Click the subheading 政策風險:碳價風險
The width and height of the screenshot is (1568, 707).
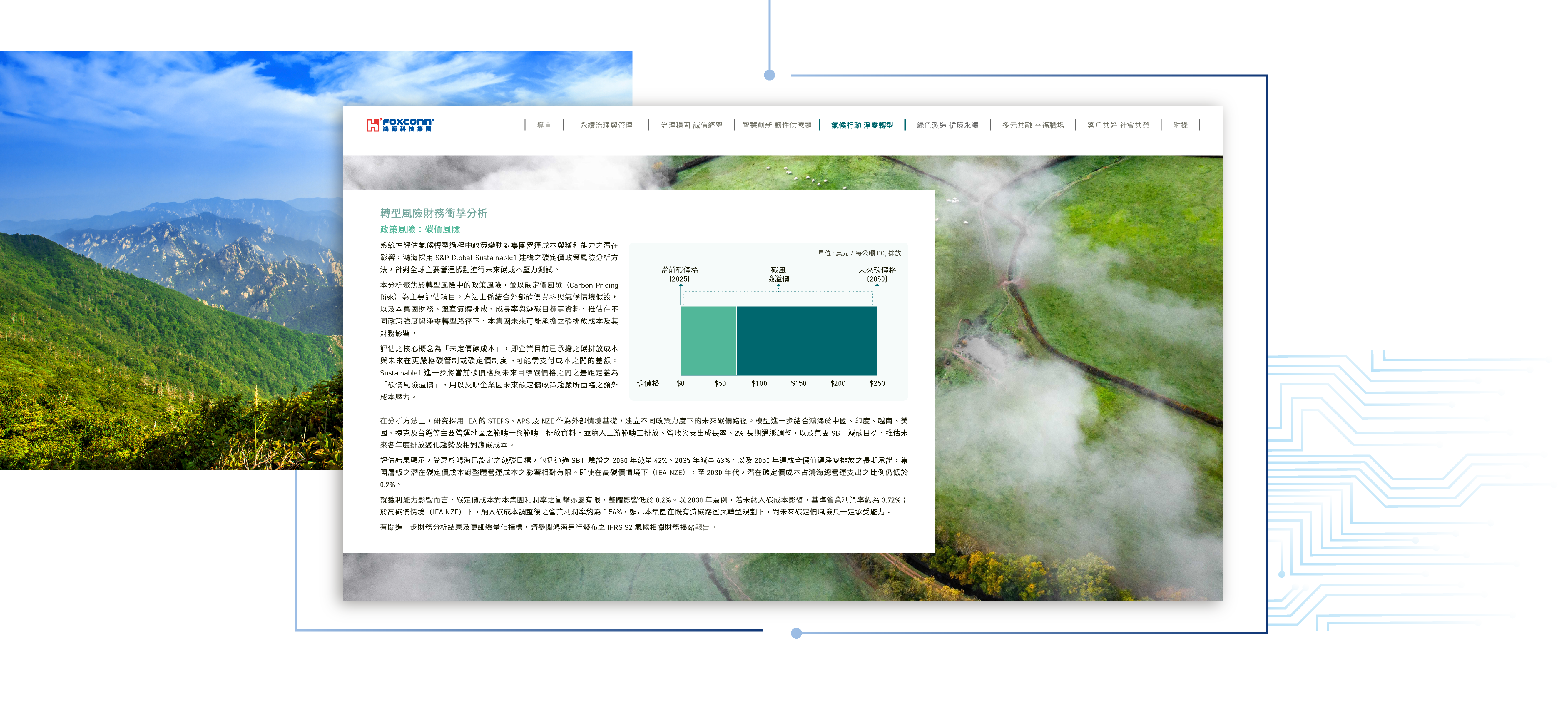[420, 230]
